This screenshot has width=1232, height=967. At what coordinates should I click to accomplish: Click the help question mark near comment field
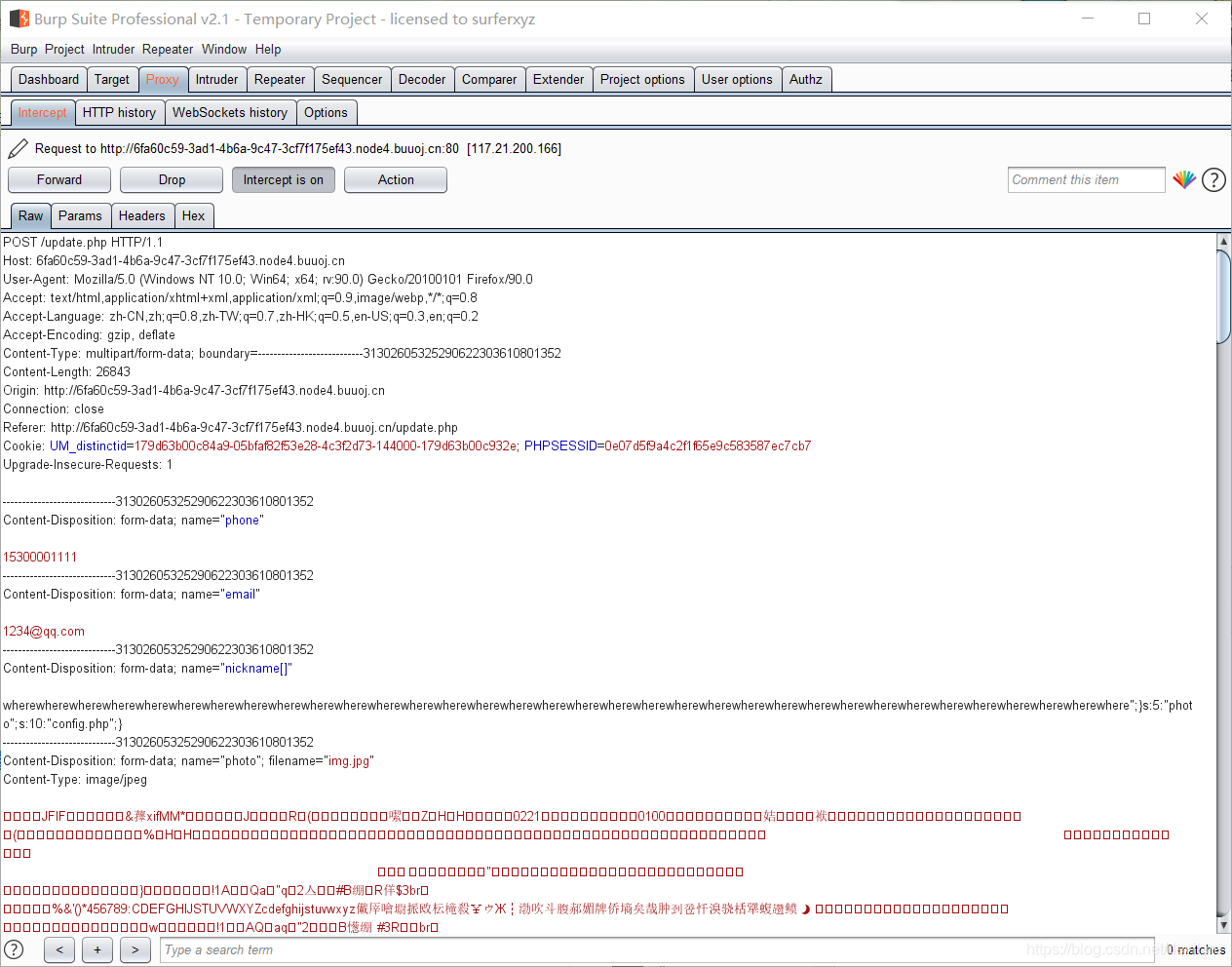pos(1213,179)
